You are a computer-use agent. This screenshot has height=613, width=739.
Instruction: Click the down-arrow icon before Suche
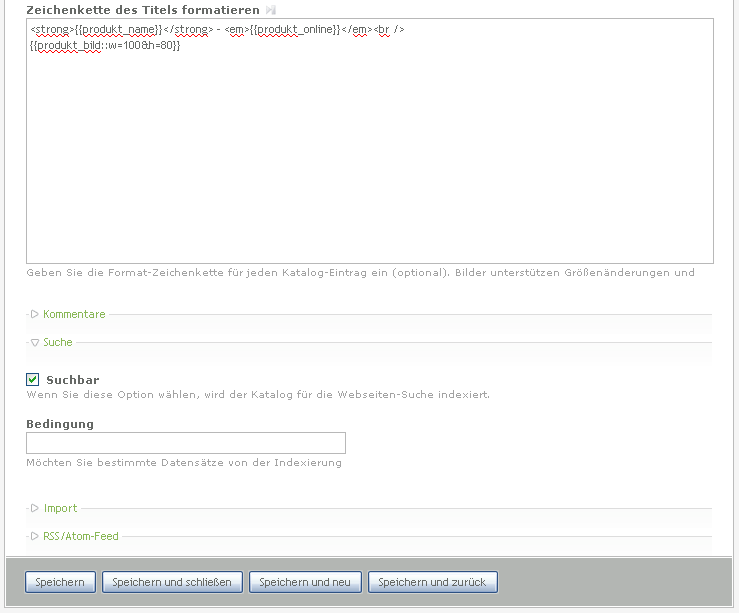pos(35,342)
